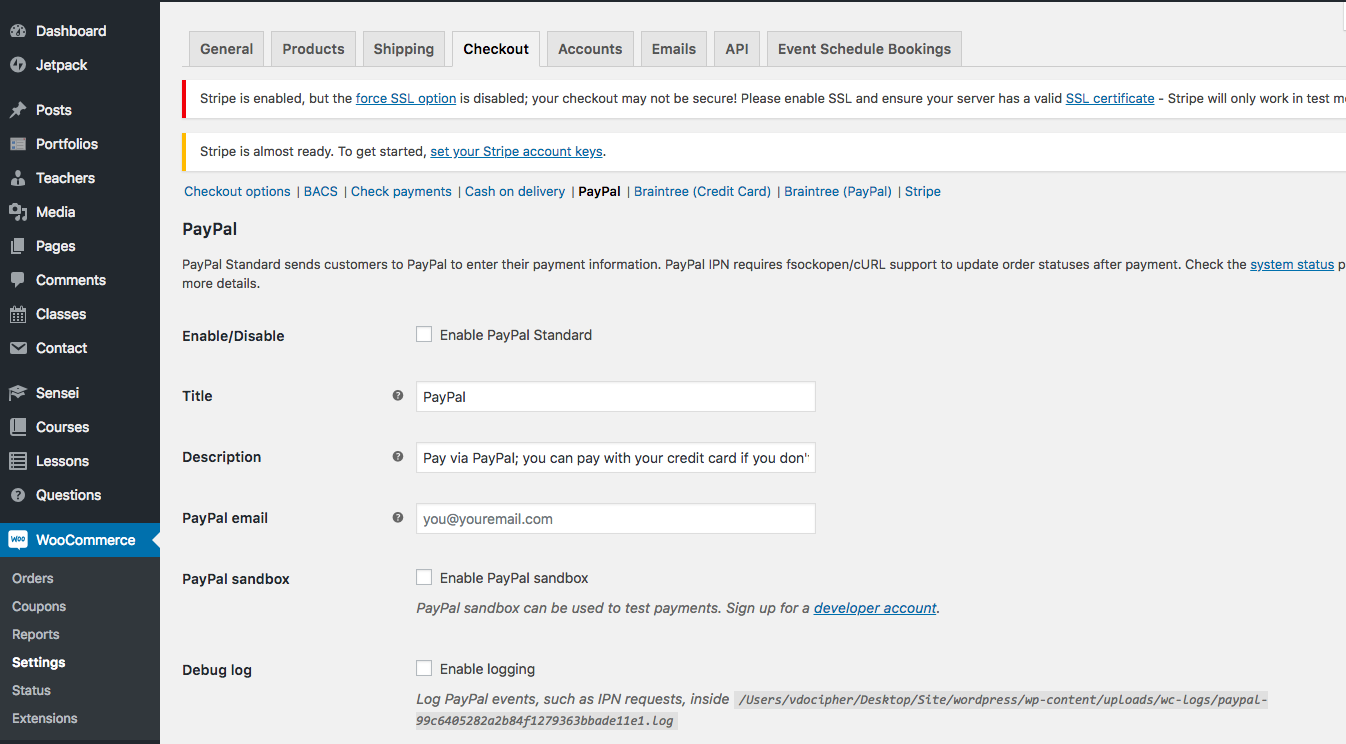Image resolution: width=1346 pixels, height=744 pixels.
Task: Click into the Description text field
Action: pos(616,458)
